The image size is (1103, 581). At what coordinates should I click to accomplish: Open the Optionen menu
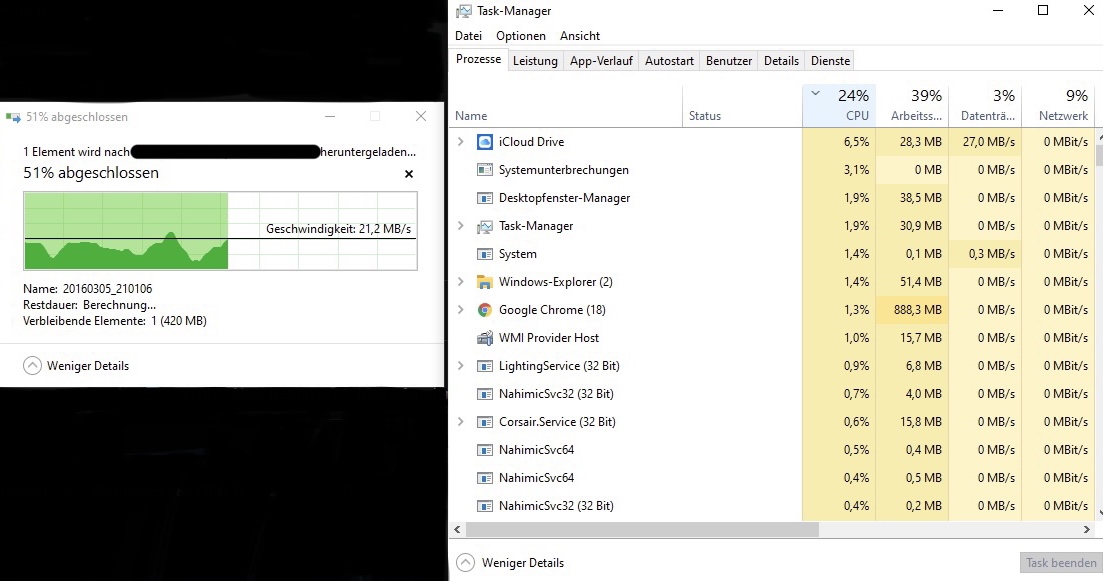click(521, 36)
